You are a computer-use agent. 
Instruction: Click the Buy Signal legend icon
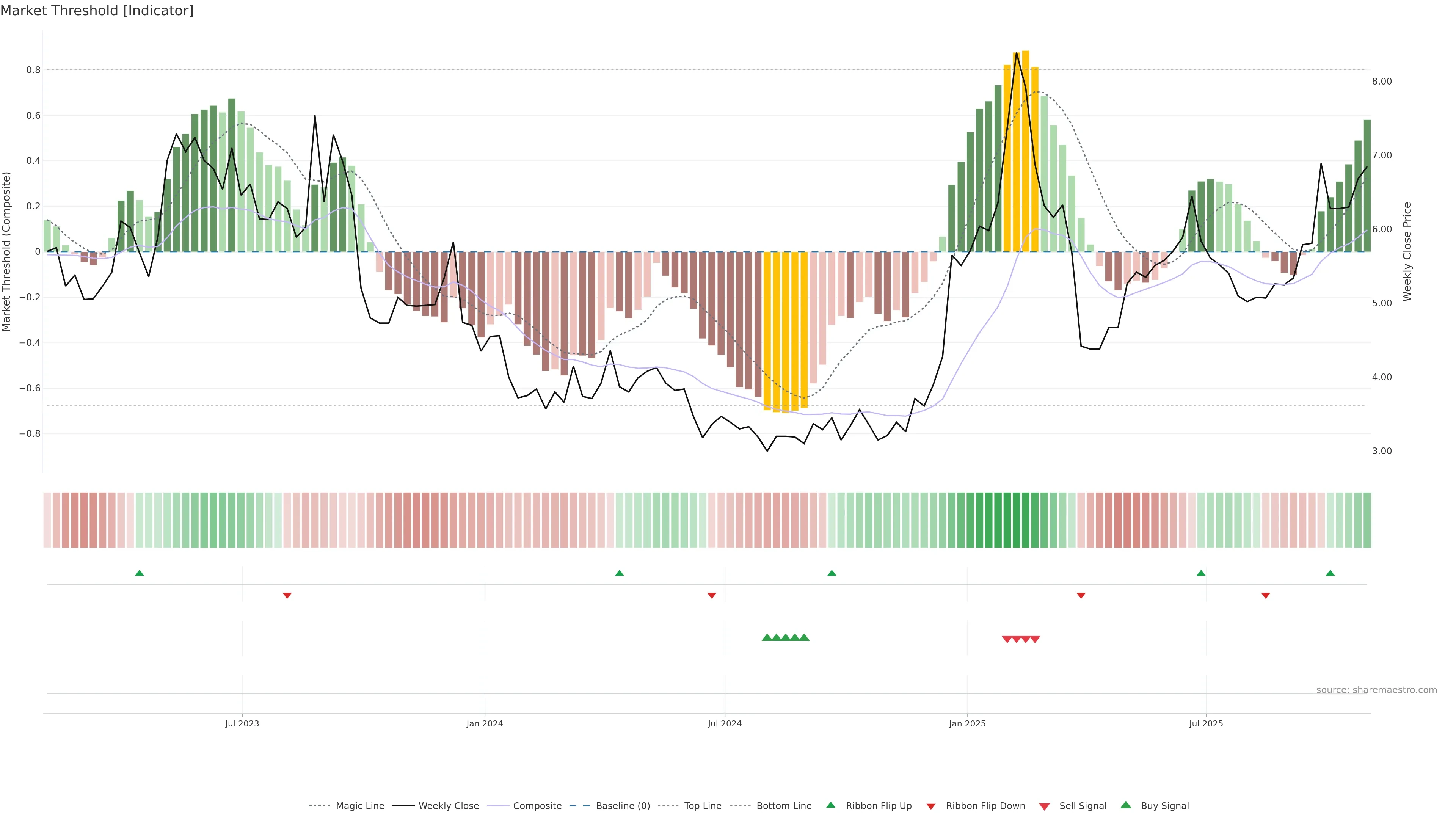pyautogui.click(x=1126, y=805)
